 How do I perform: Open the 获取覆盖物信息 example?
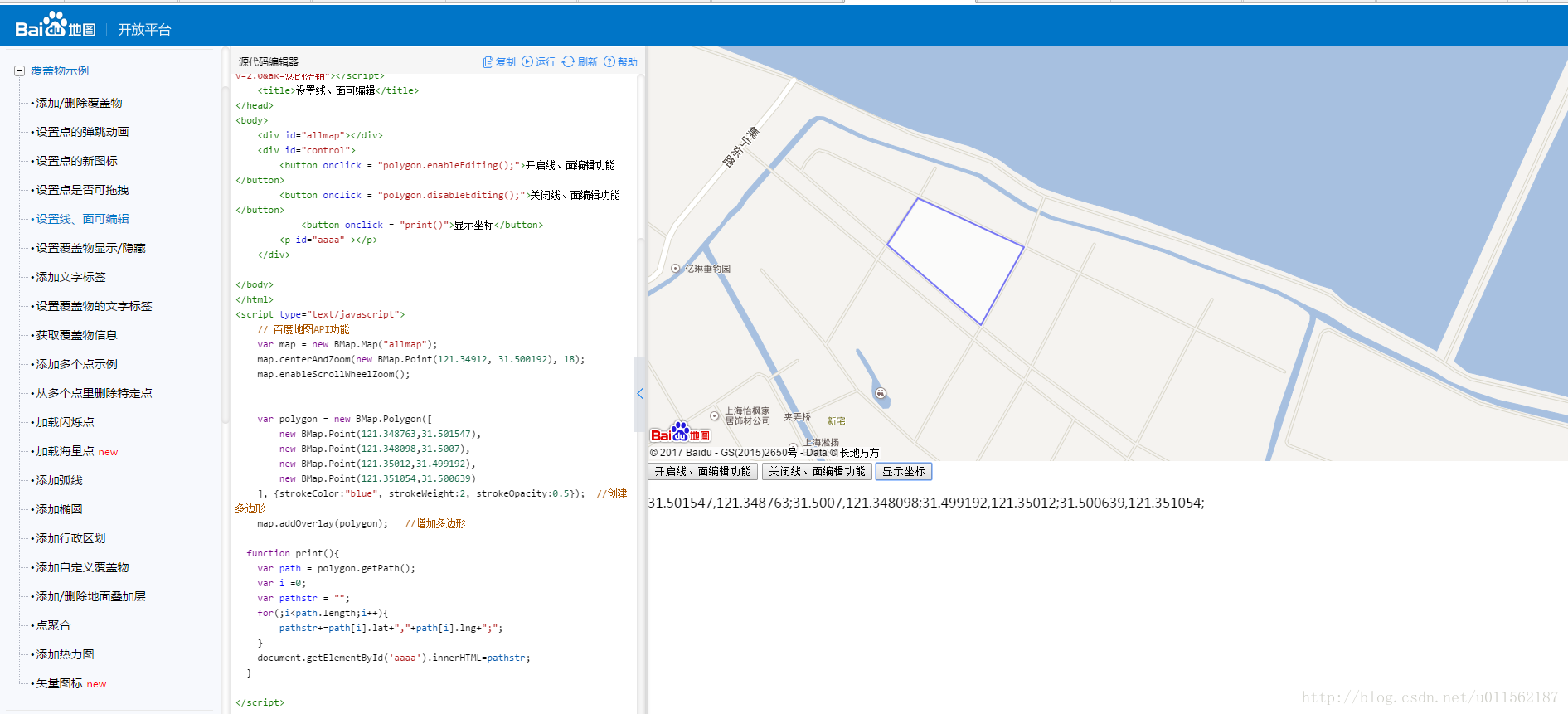coord(77,335)
